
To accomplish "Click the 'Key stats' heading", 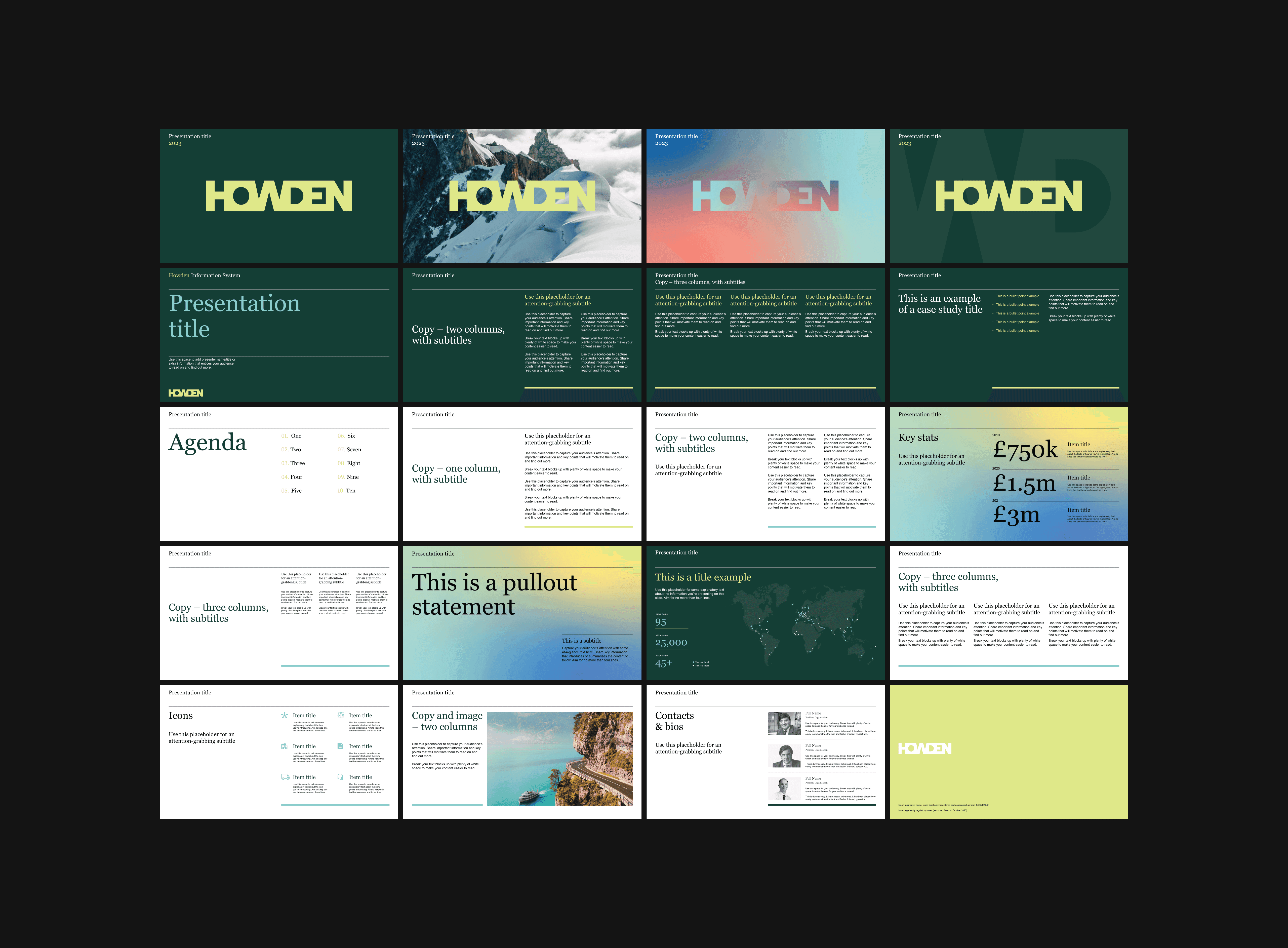I will 918,438.
